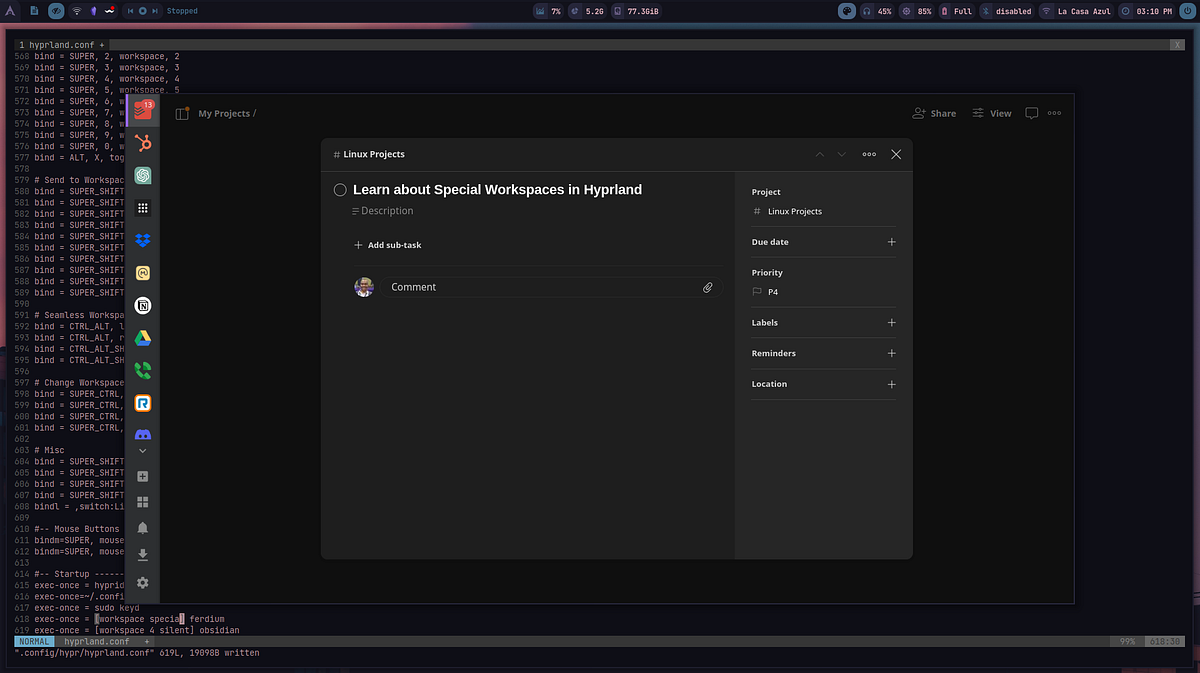The width and height of the screenshot is (1200, 673).
Task: Attach a file to the comment
Action: 708,287
